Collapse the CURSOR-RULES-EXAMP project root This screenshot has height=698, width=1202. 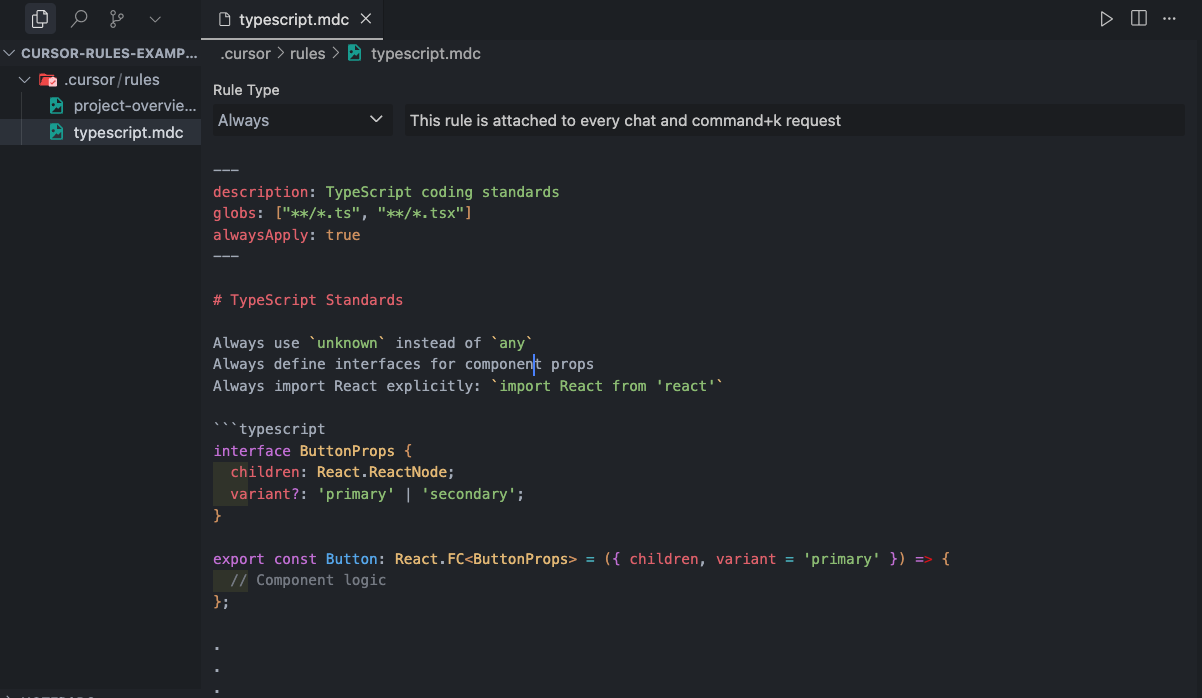[x=10, y=54]
